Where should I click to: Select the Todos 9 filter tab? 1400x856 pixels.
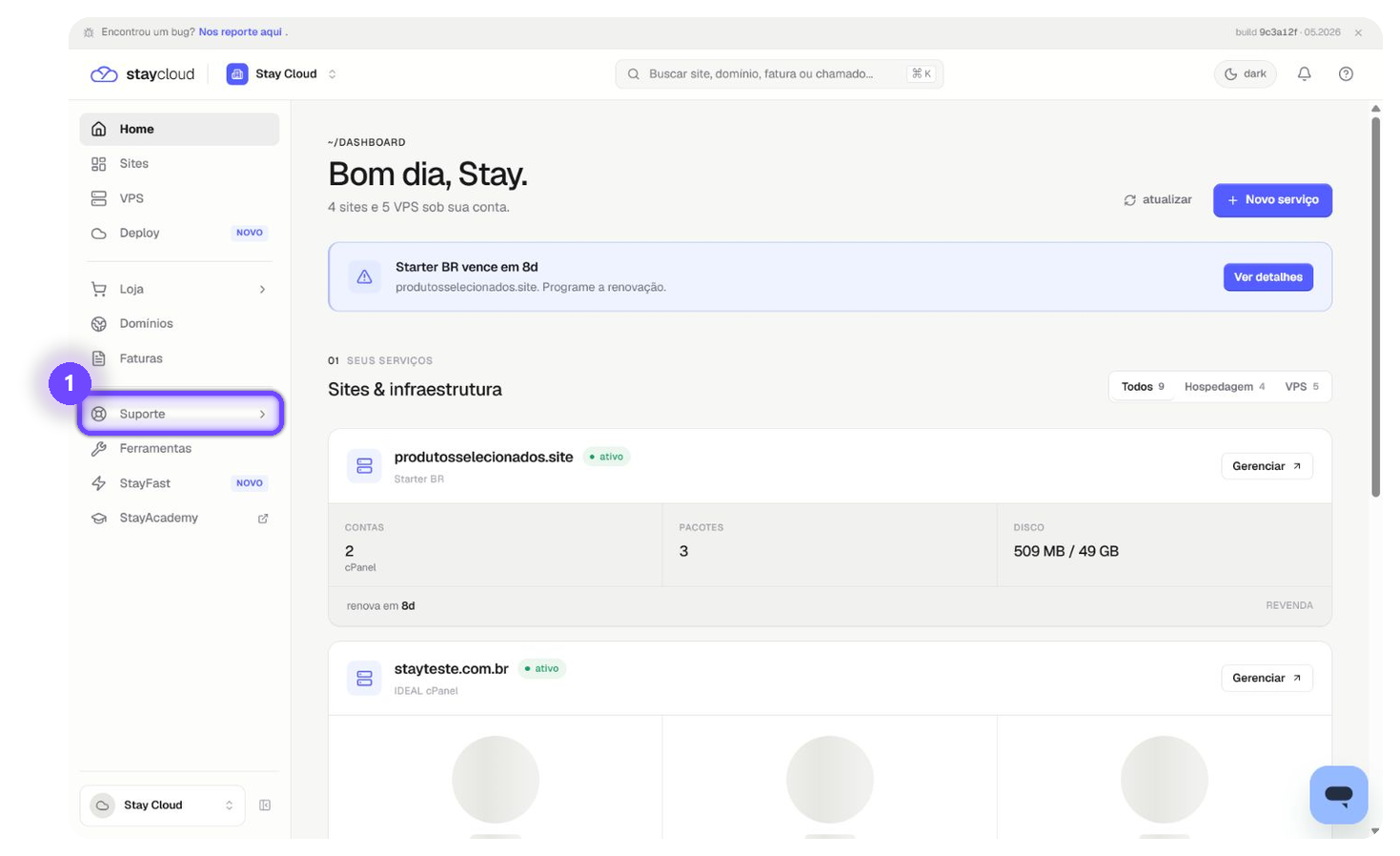click(x=1143, y=387)
